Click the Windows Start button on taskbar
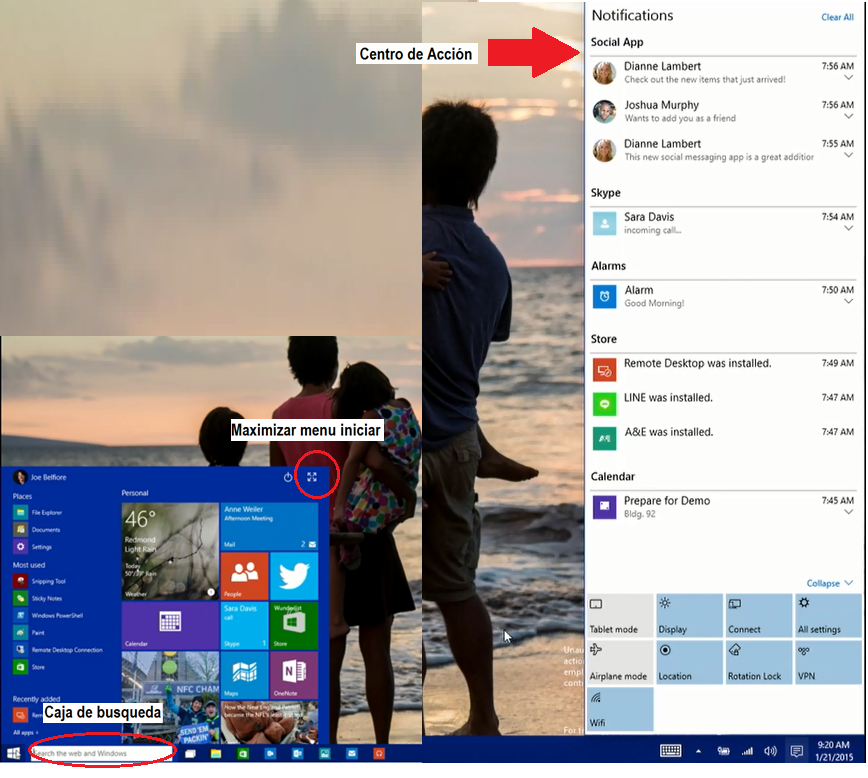The height and width of the screenshot is (778, 868). click(x=14, y=753)
